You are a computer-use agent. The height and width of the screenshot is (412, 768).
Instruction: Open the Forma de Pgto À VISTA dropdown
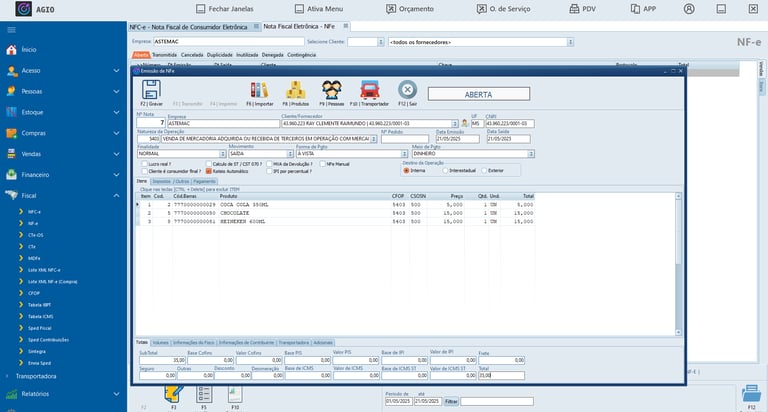[405, 154]
